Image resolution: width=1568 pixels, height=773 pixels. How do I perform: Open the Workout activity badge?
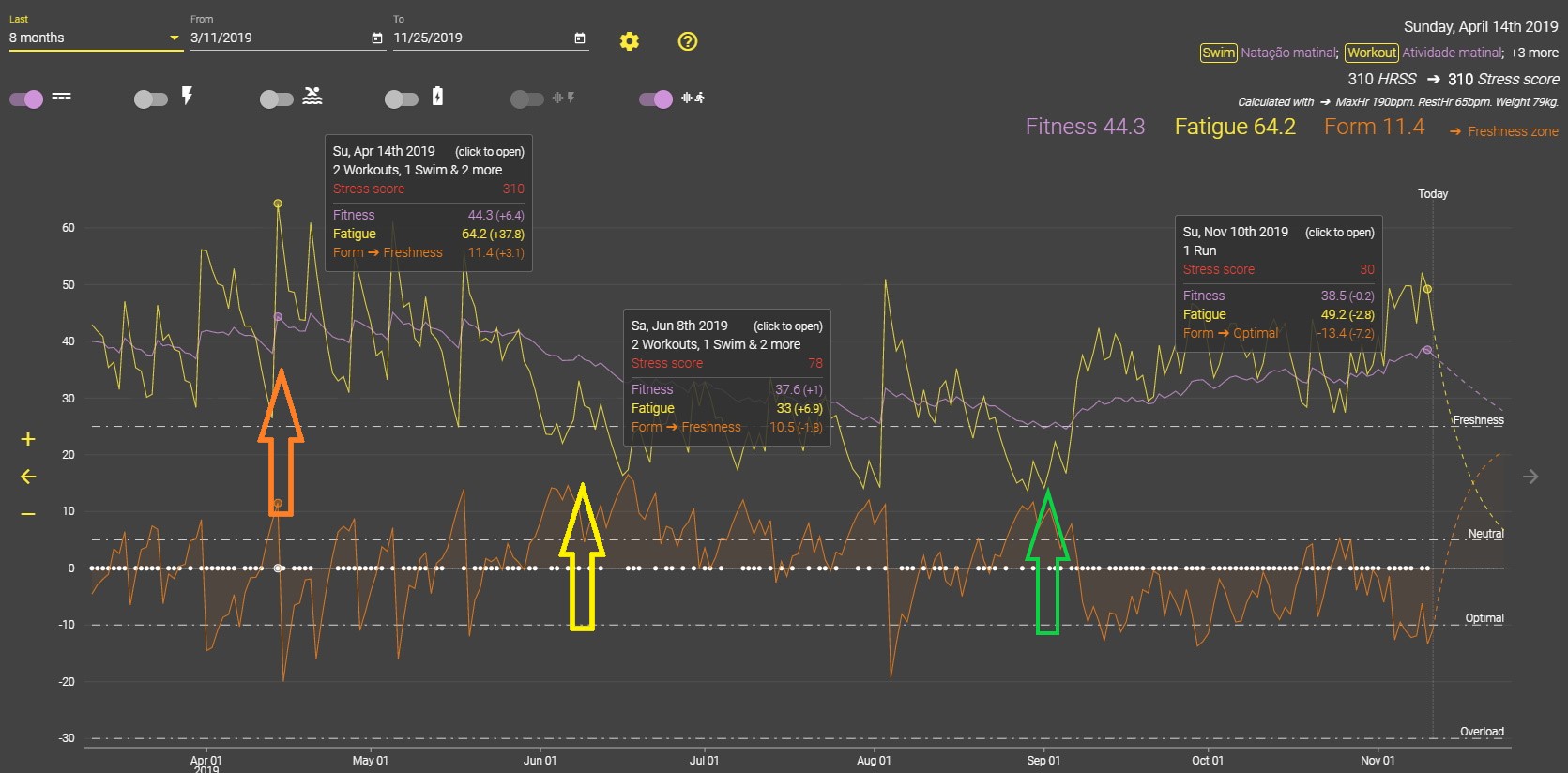[x=1372, y=53]
